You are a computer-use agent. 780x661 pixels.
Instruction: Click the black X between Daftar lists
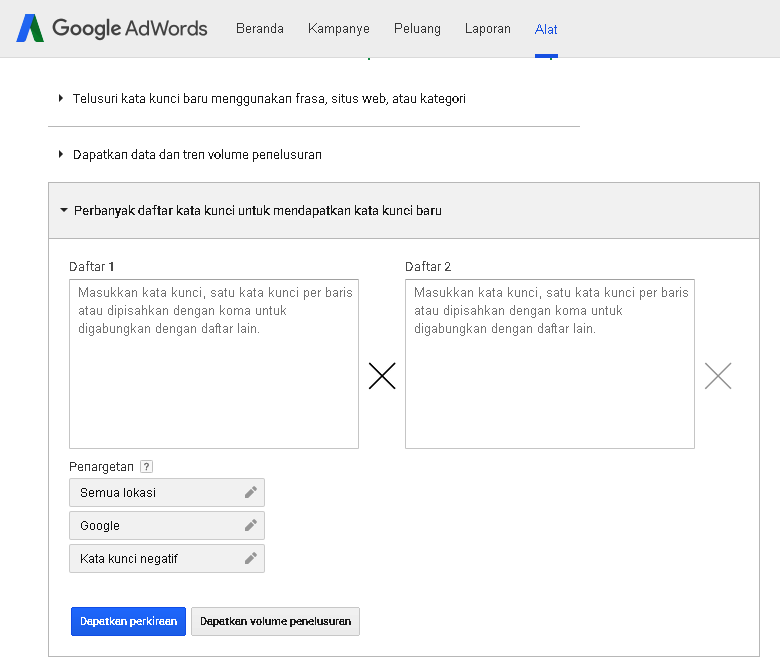382,376
